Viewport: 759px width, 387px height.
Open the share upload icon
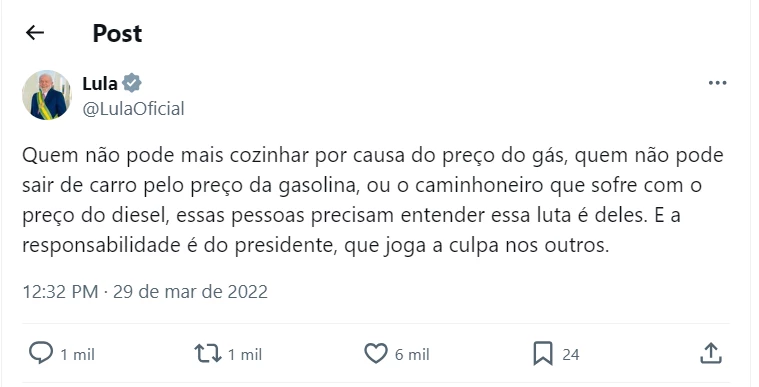tap(711, 353)
